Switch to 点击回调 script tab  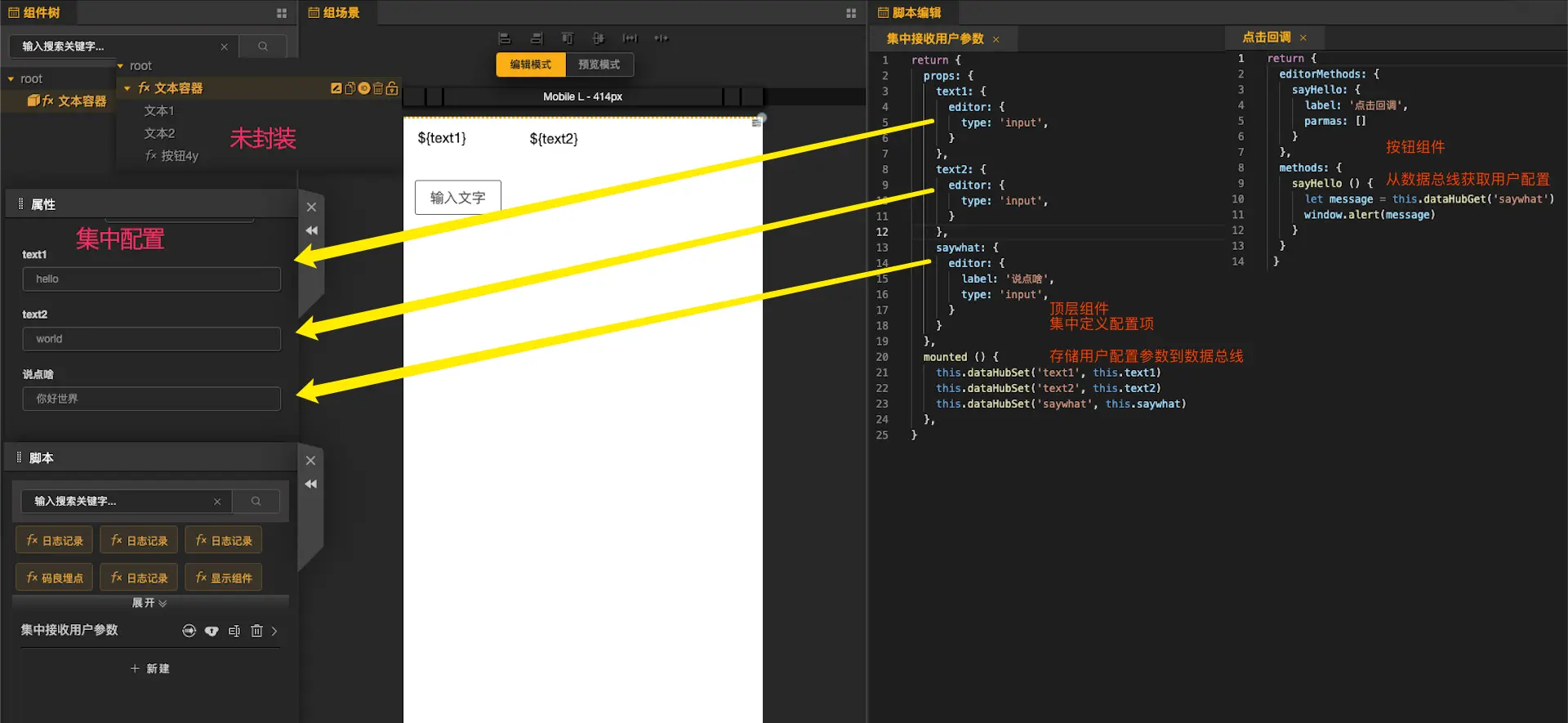point(1267,38)
